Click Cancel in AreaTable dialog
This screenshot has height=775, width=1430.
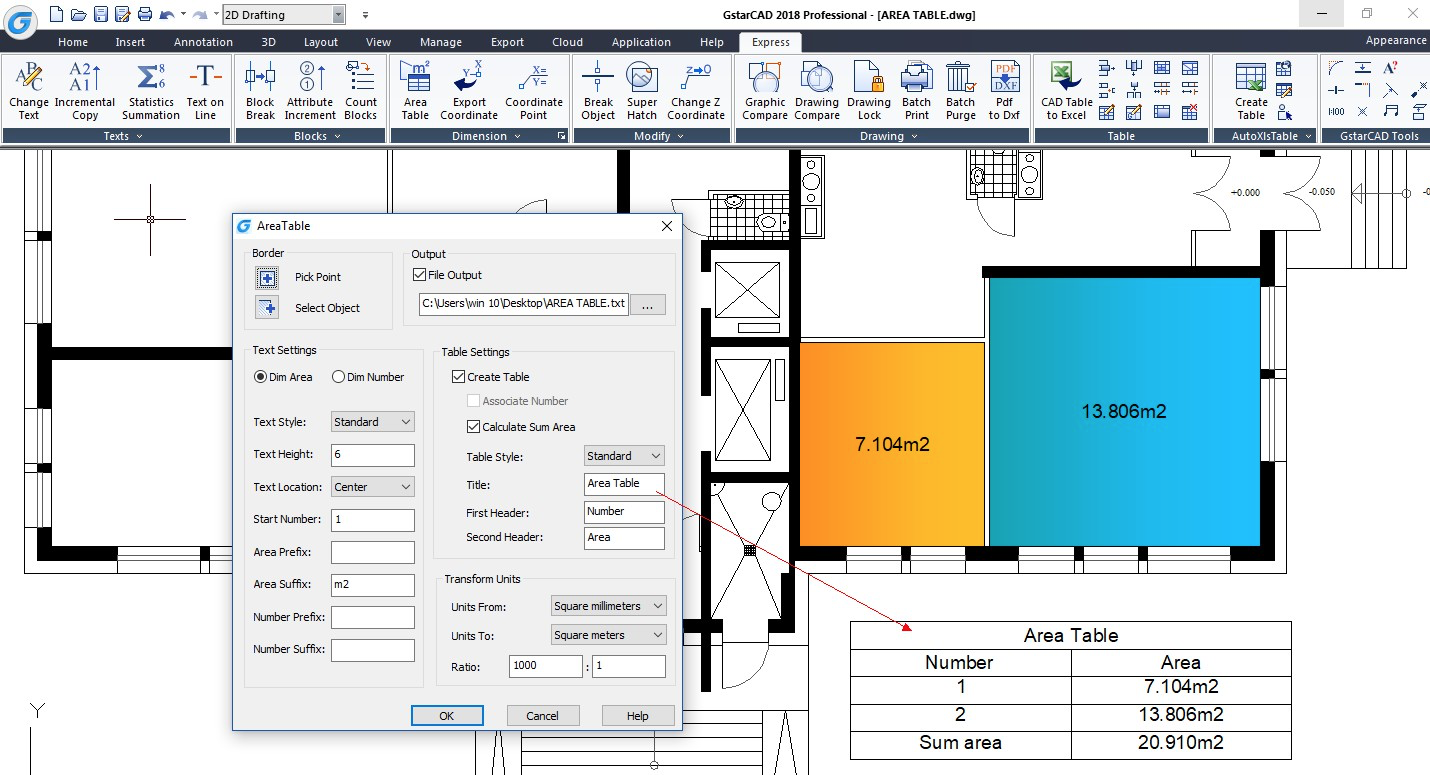(x=543, y=715)
